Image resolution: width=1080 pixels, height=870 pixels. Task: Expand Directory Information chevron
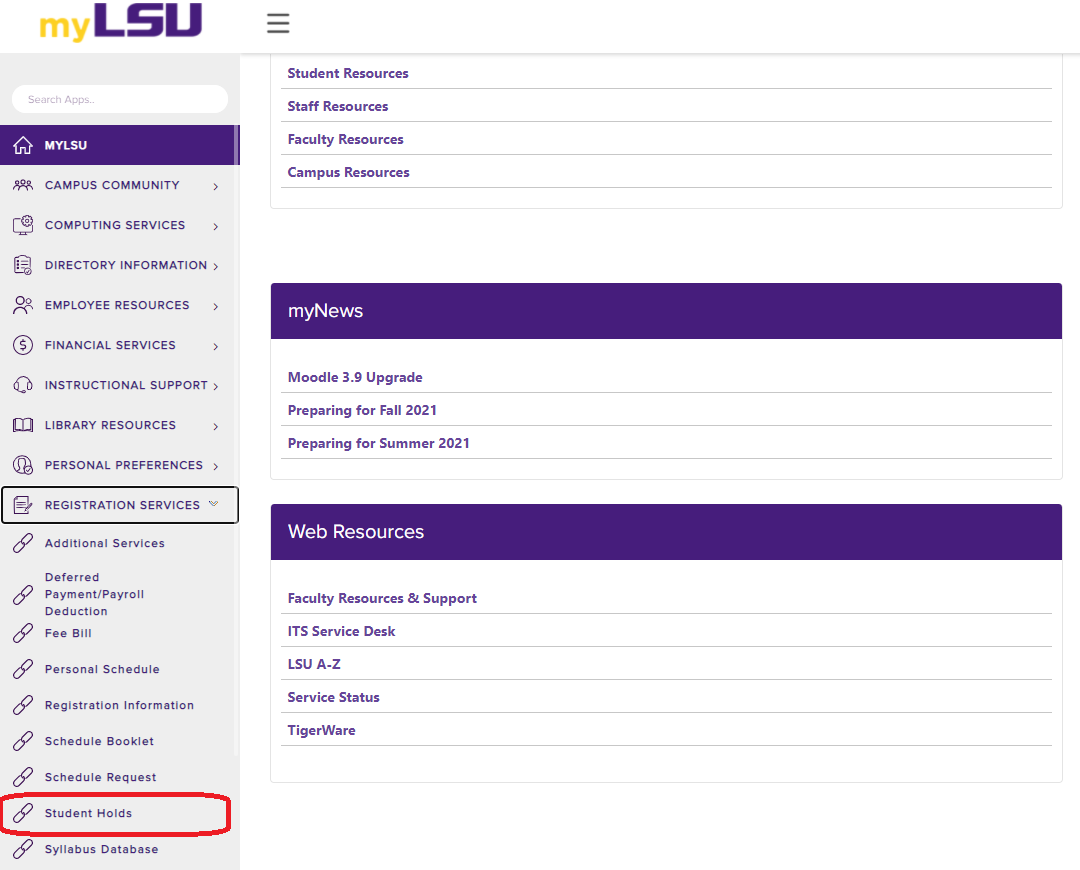216,267
